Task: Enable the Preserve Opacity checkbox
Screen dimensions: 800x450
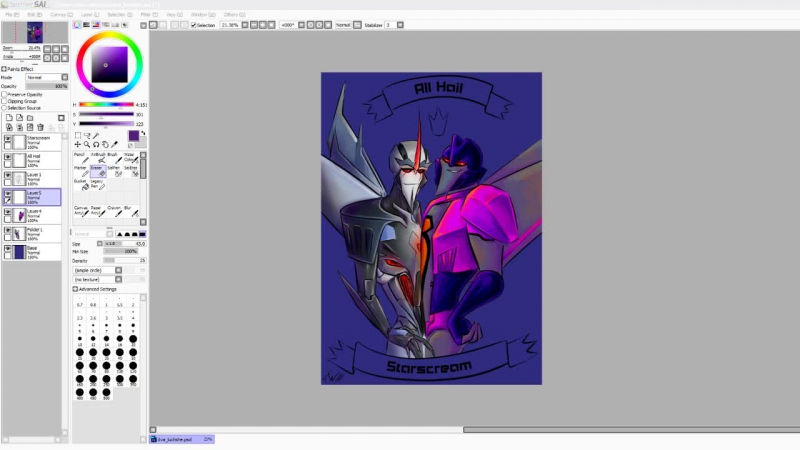Action: click(x=5, y=94)
